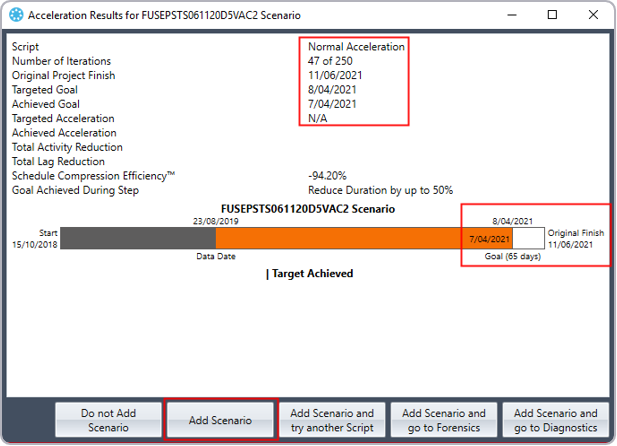617x446 pixels.
Task: Choose Add Scenario and go to Forensics
Action: pos(443,420)
